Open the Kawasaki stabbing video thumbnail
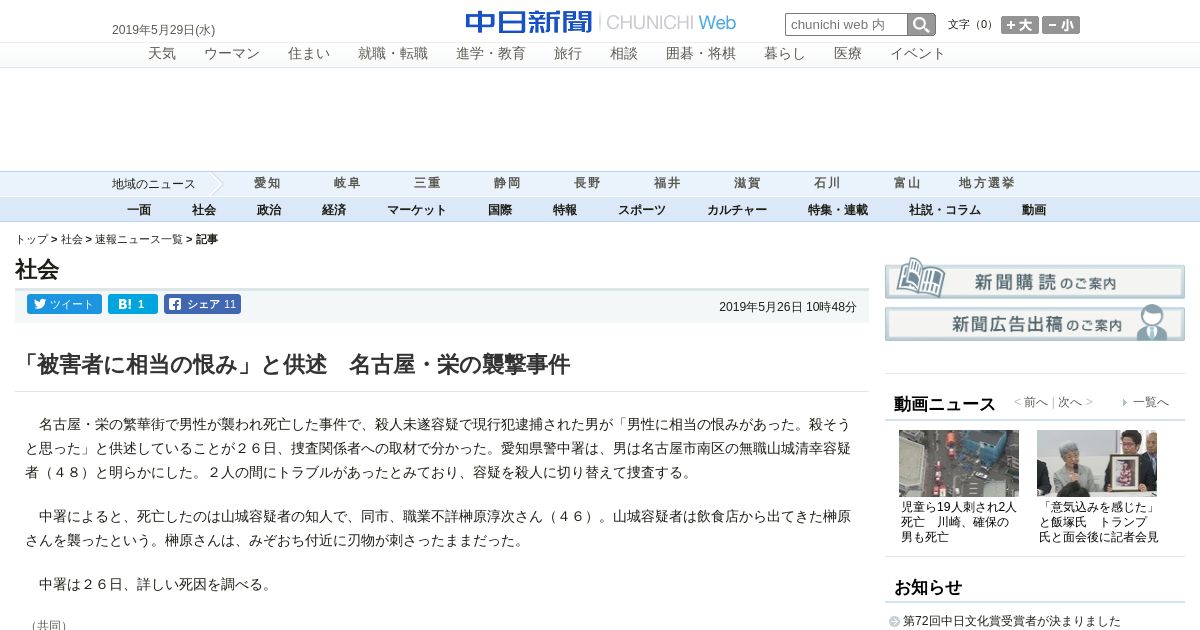The image size is (1200, 630). tap(959, 463)
